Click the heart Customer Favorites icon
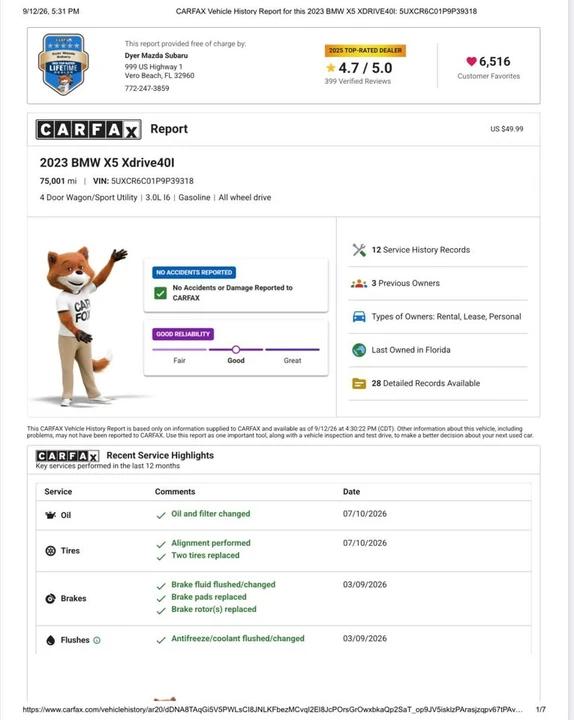574x720 pixels. click(472, 61)
